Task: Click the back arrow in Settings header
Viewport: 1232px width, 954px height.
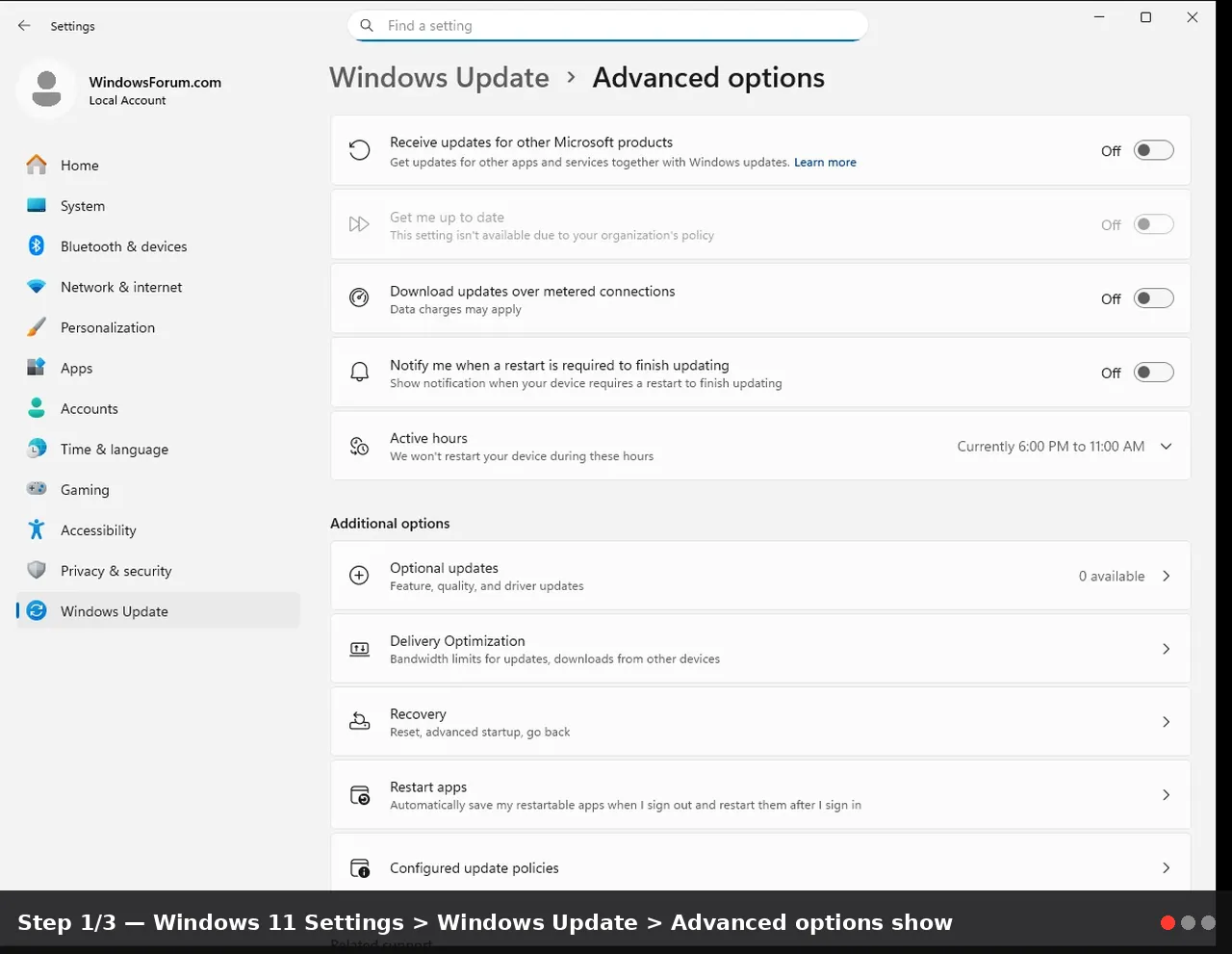Action: point(24,26)
